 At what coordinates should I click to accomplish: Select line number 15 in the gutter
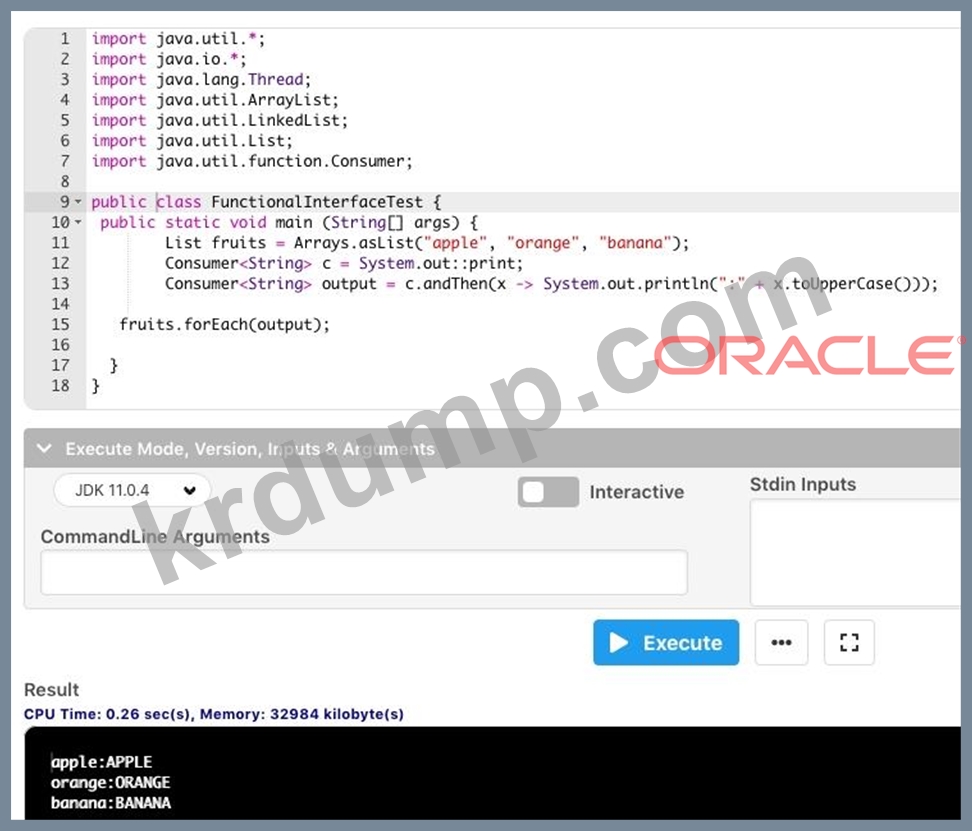[60, 324]
